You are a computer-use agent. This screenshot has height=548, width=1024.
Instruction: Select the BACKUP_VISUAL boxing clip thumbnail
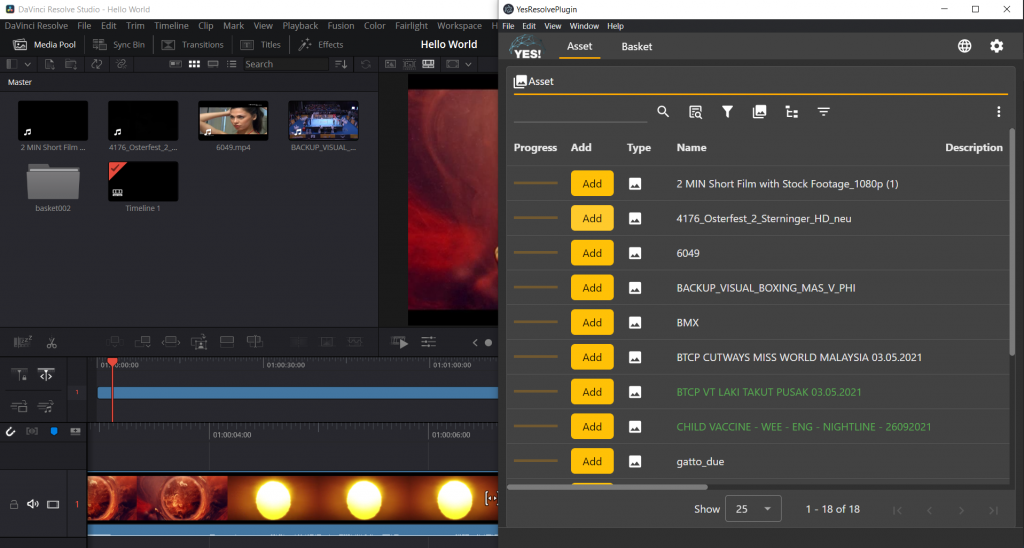coord(323,121)
